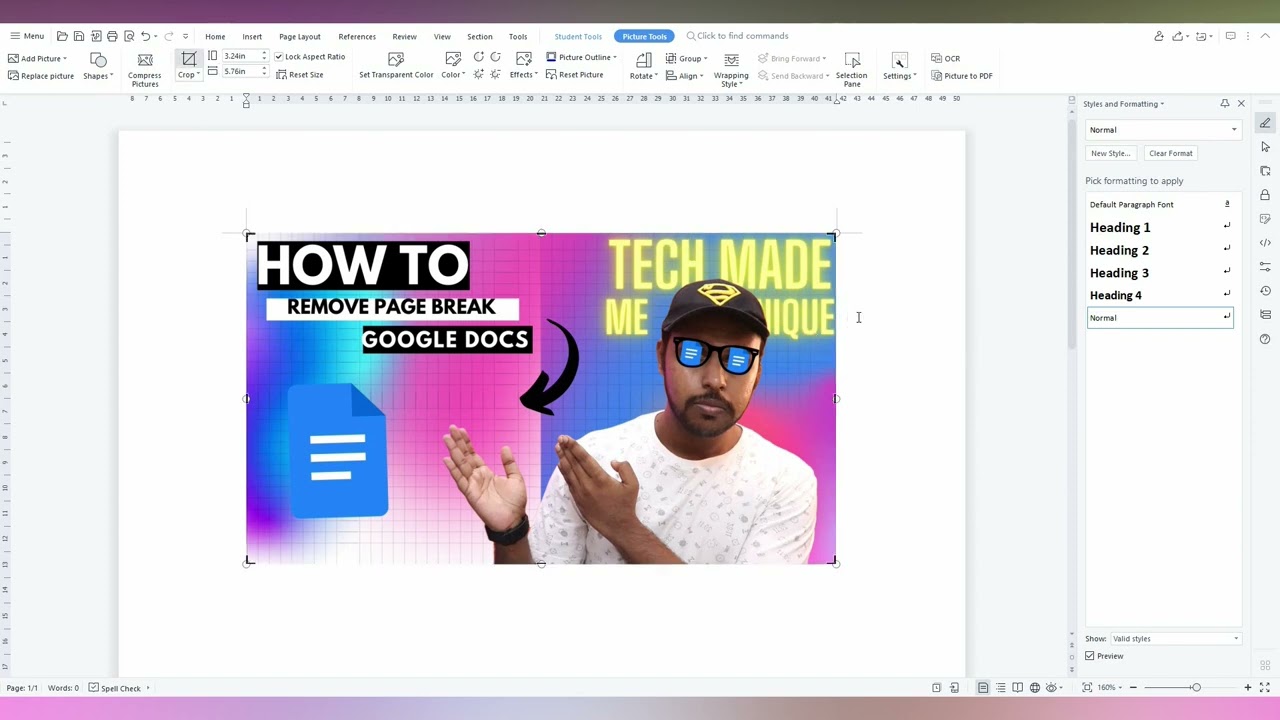Open the 160% zoom level menu

tap(1109, 688)
